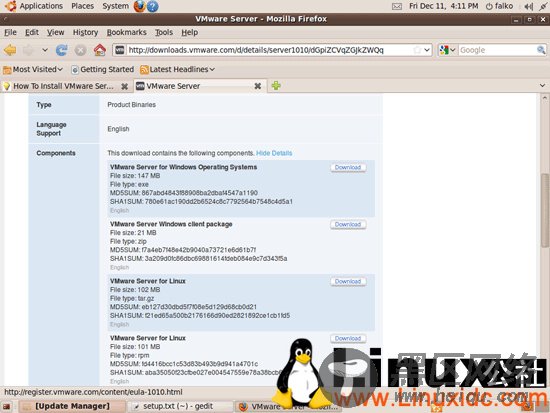The width and height of the screenshot is (550, 413).
Task: Click the help icon in top panel
Action: [152, 6]
